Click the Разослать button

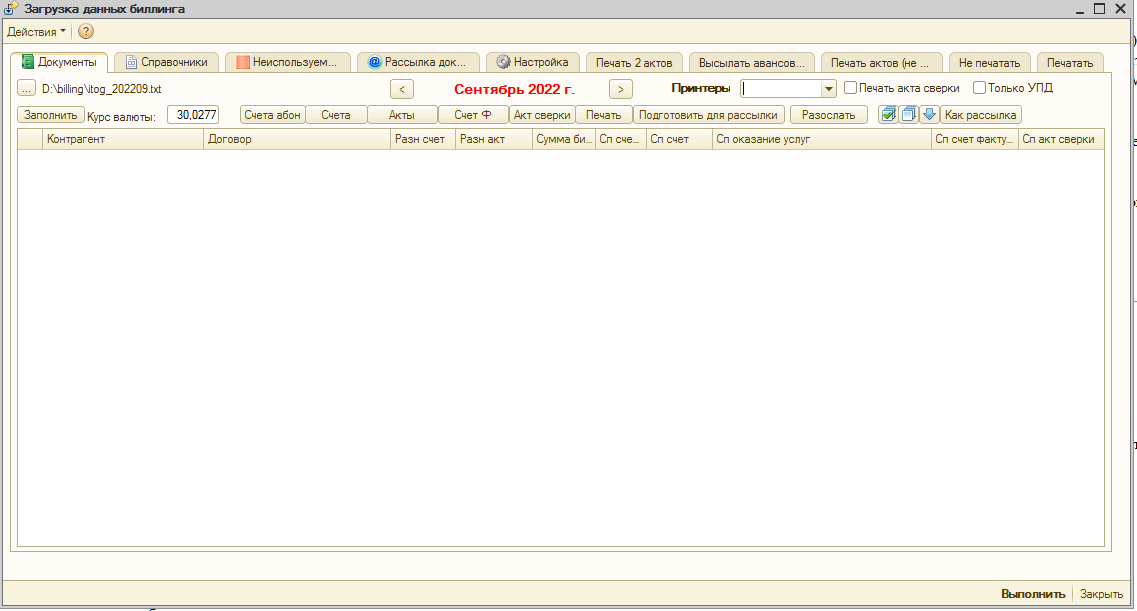coord(829,115)
